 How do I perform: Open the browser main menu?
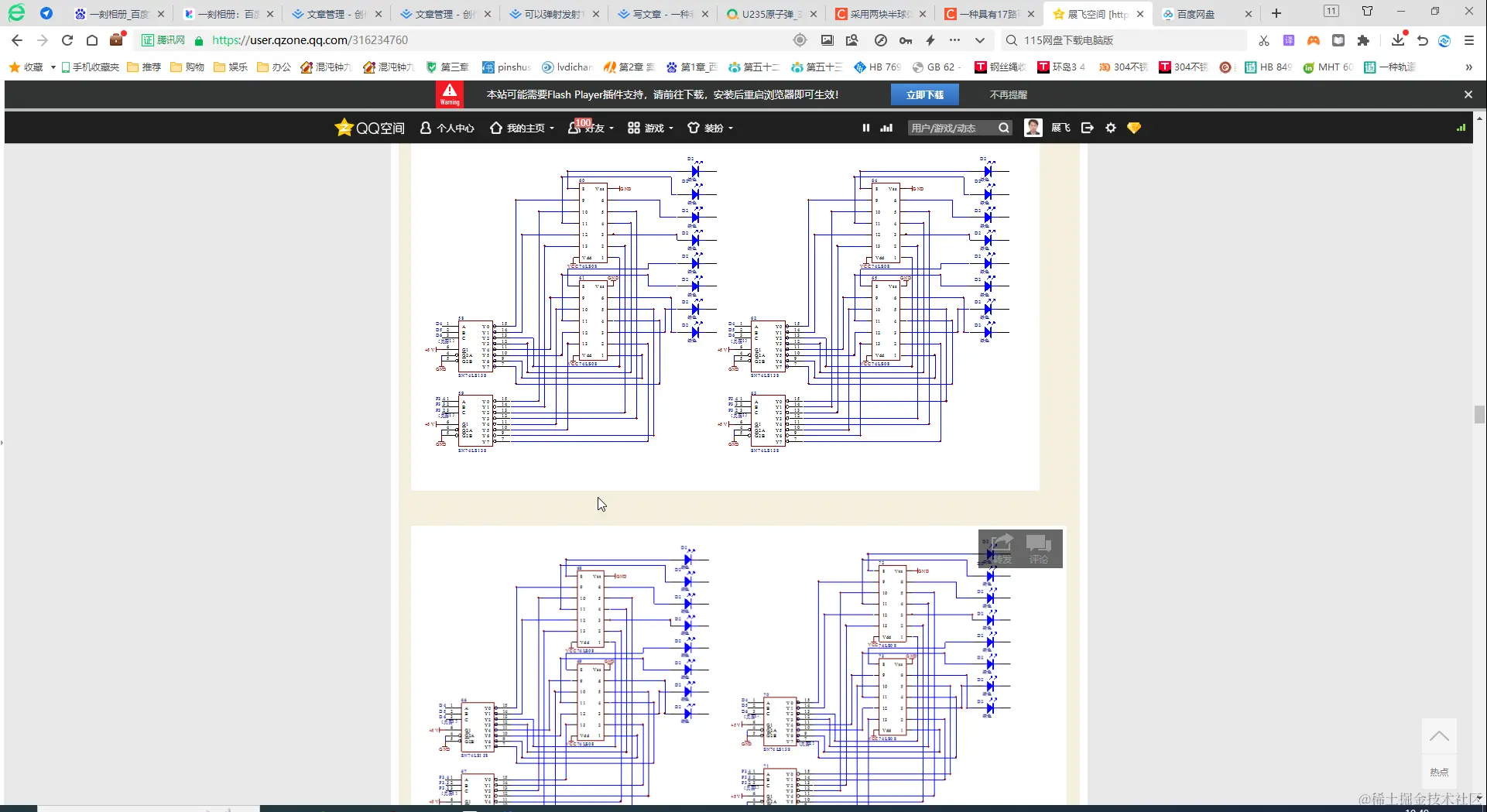point(1469,40)
